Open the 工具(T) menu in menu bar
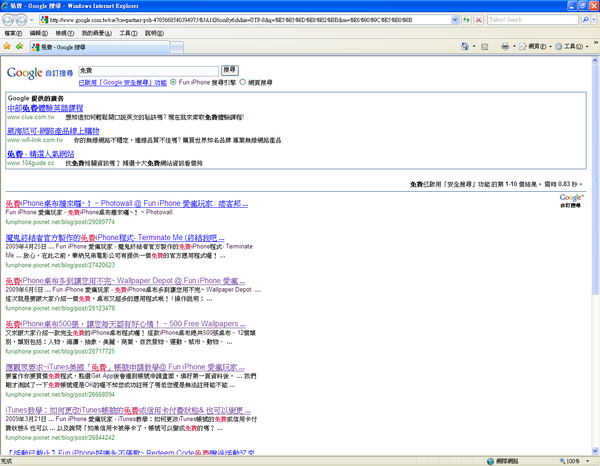 coord(128,33)
